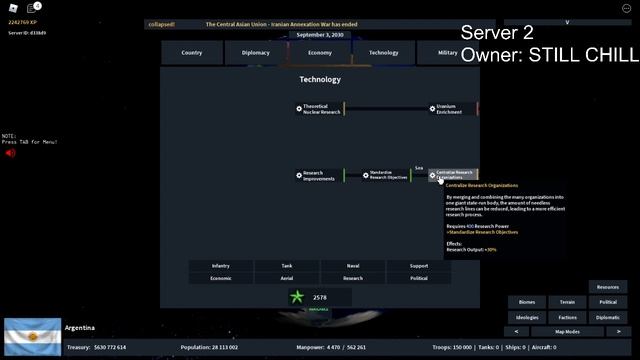Click the Research Improvements gear icon
Viewport: 640px width, 360px height.
coord(299,176)
